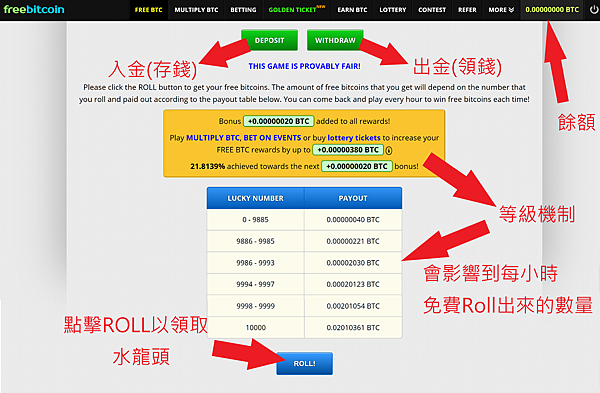The image size is (600, 393).
Task: Click the 9986 - 9993 cell
Action: coord(256,263)
